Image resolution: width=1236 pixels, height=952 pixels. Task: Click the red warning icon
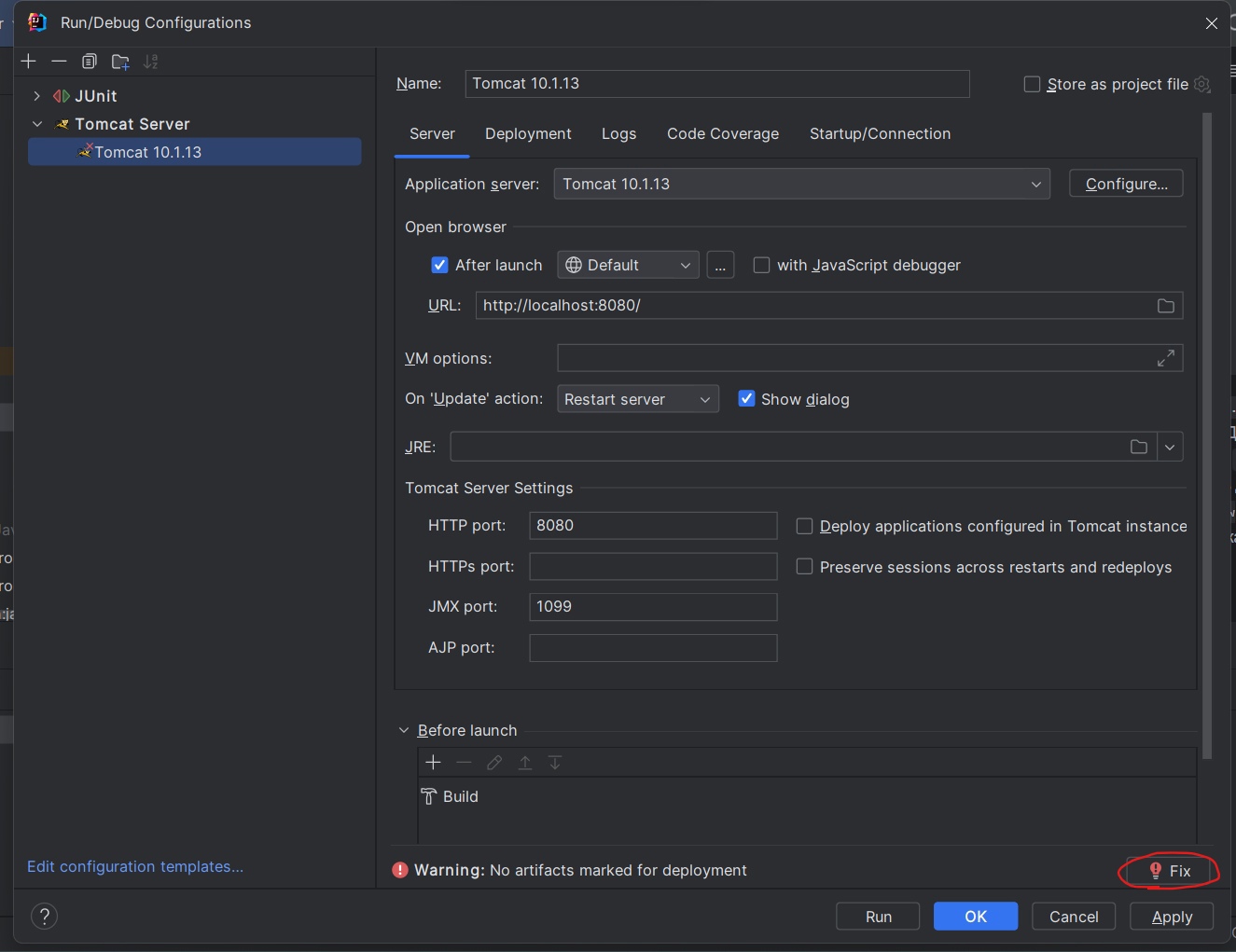click(x=400, y=870)
